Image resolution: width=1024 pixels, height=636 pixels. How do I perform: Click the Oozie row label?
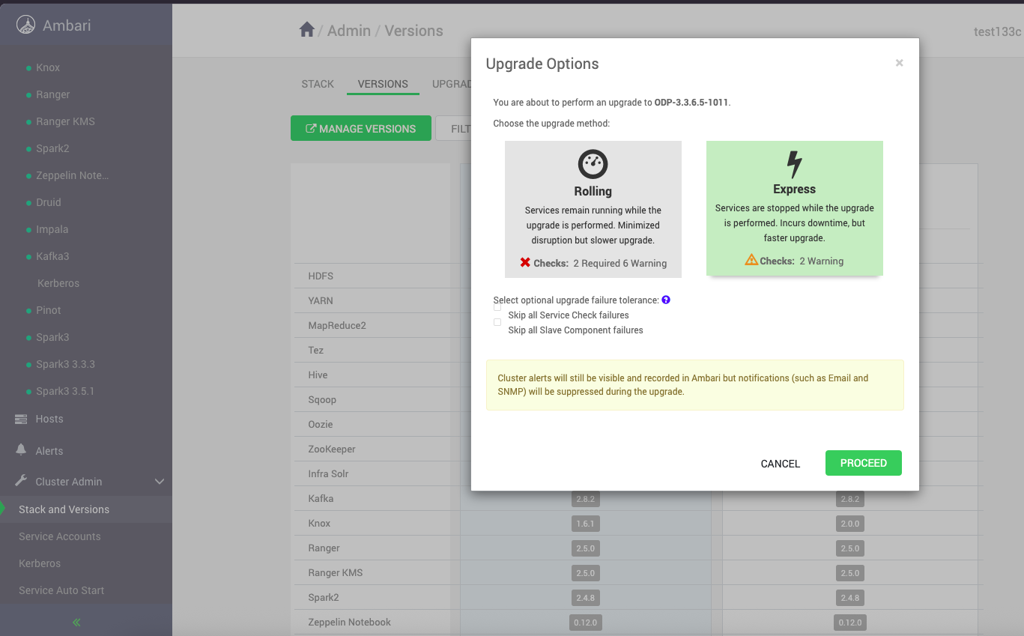[x=320, y=424]
